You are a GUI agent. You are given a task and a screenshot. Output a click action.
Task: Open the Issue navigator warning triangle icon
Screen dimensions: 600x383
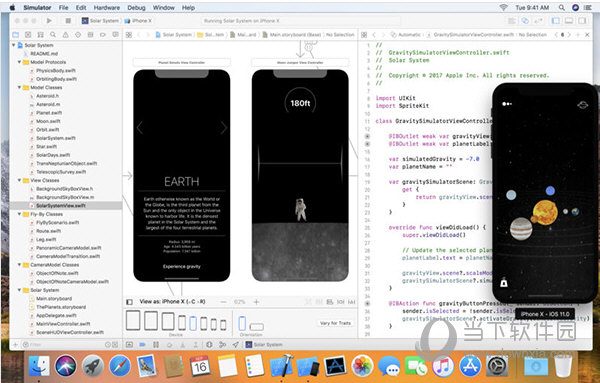65,34
